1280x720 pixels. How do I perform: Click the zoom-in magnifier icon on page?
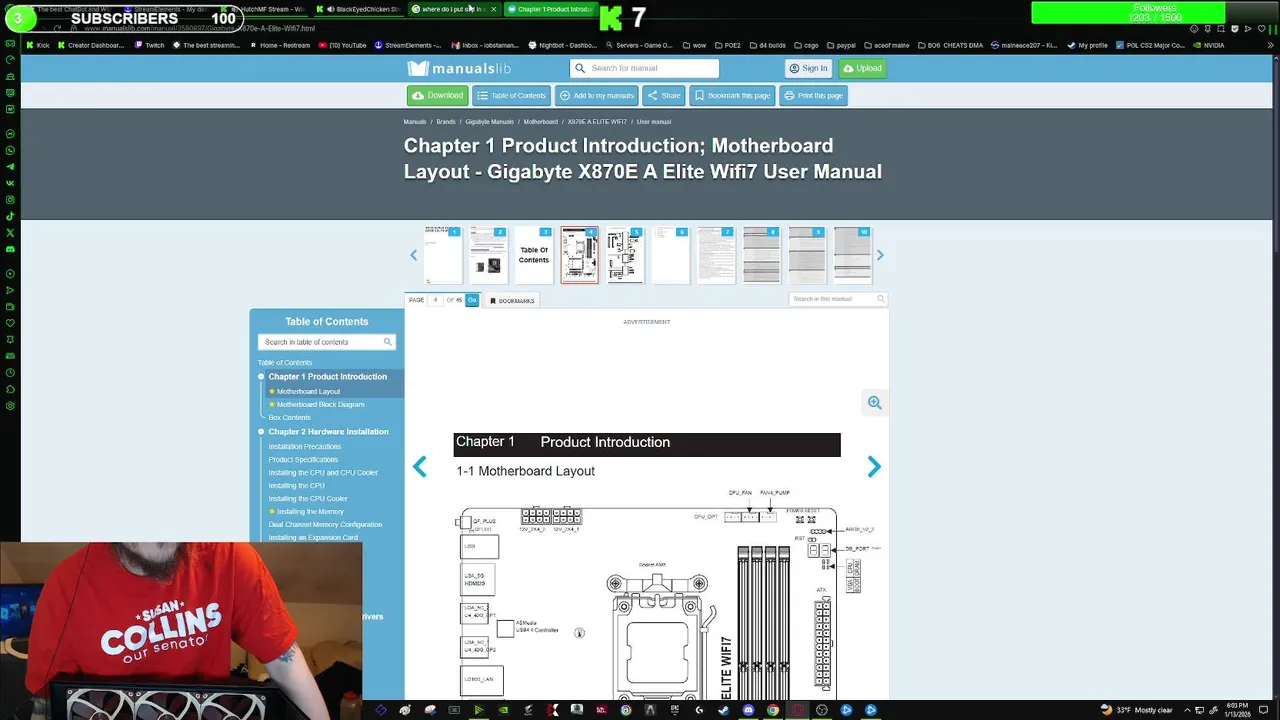click(x=875, y=403)
